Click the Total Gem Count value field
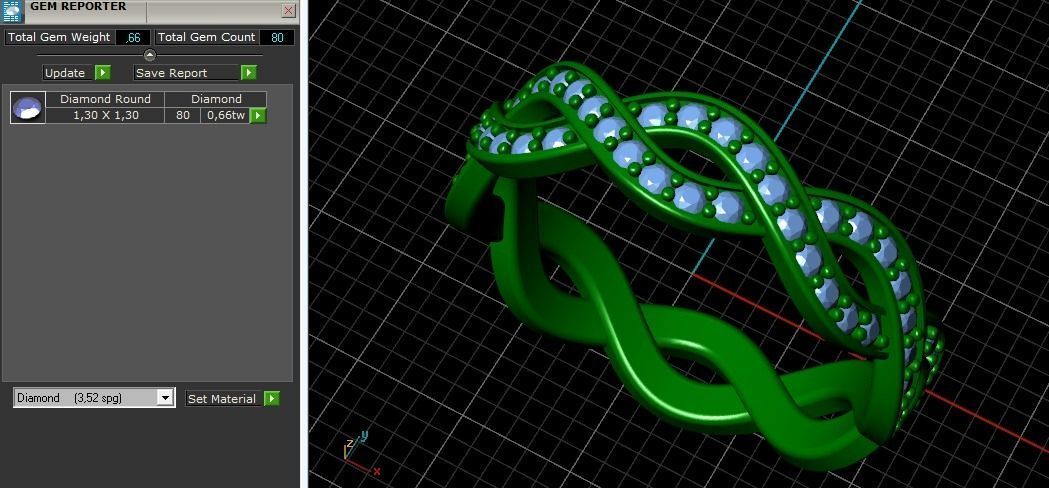The width and height of the screenshot is (1049, 488). [x=276, y=37]
